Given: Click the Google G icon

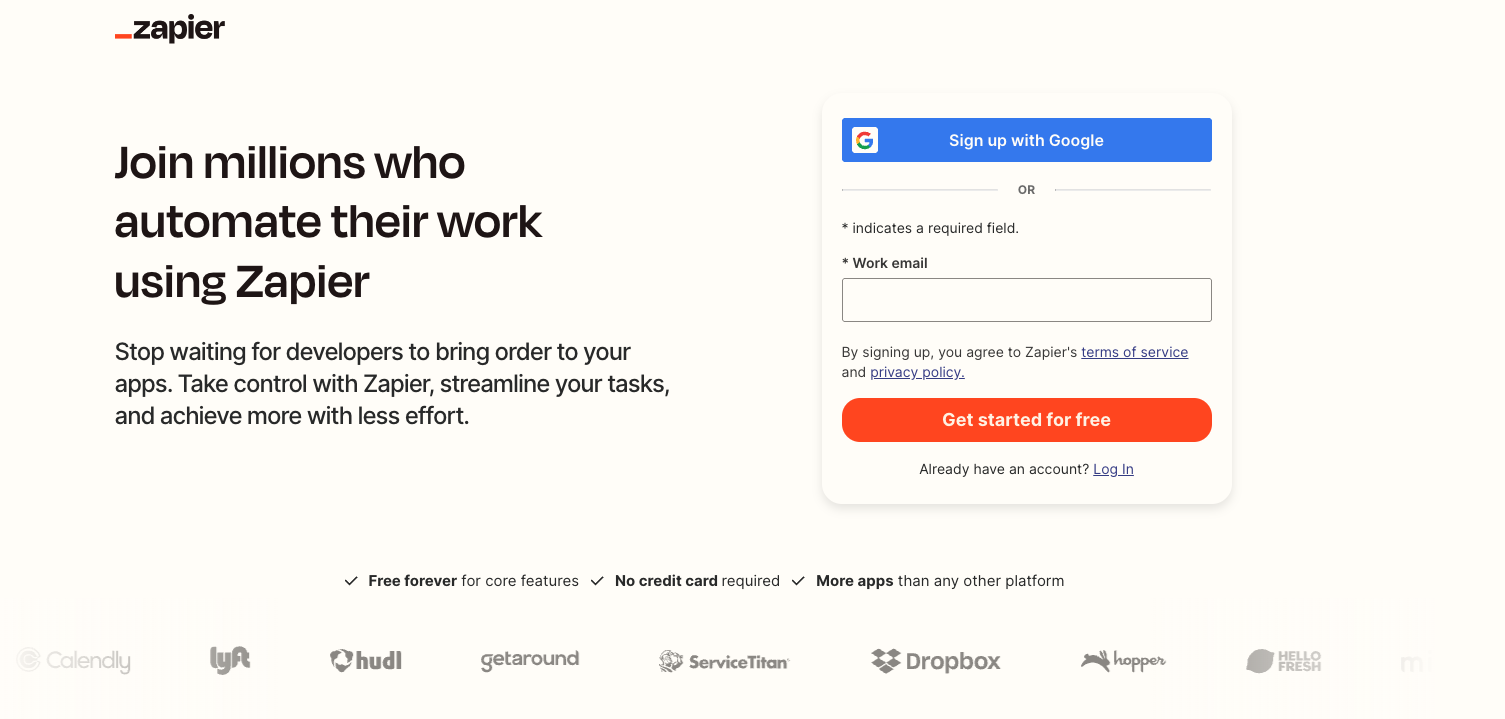Looking at the screenshot, I should 865,140.
